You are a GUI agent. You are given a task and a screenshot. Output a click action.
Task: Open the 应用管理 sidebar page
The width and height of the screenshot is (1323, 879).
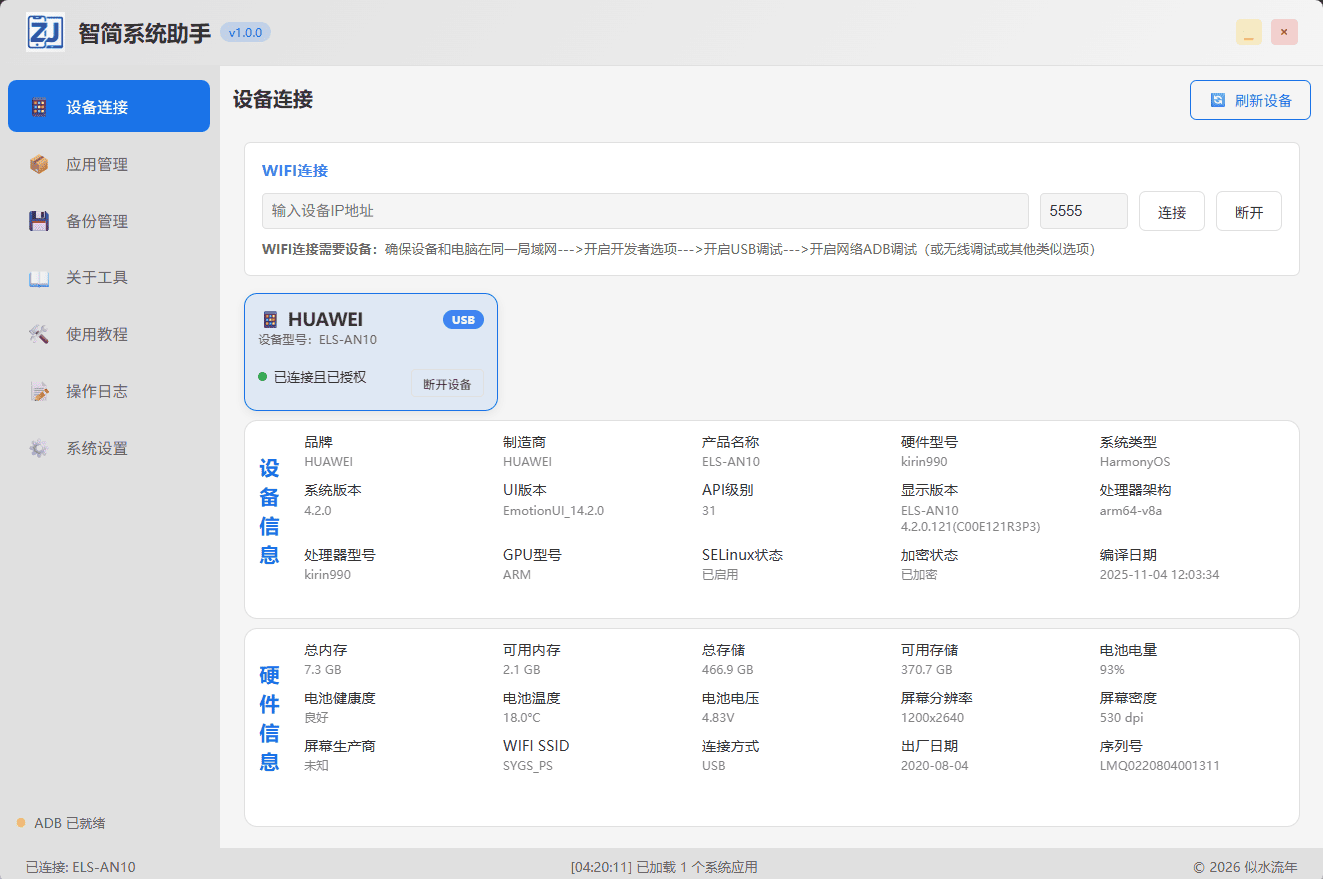click(x=109, y=164)
